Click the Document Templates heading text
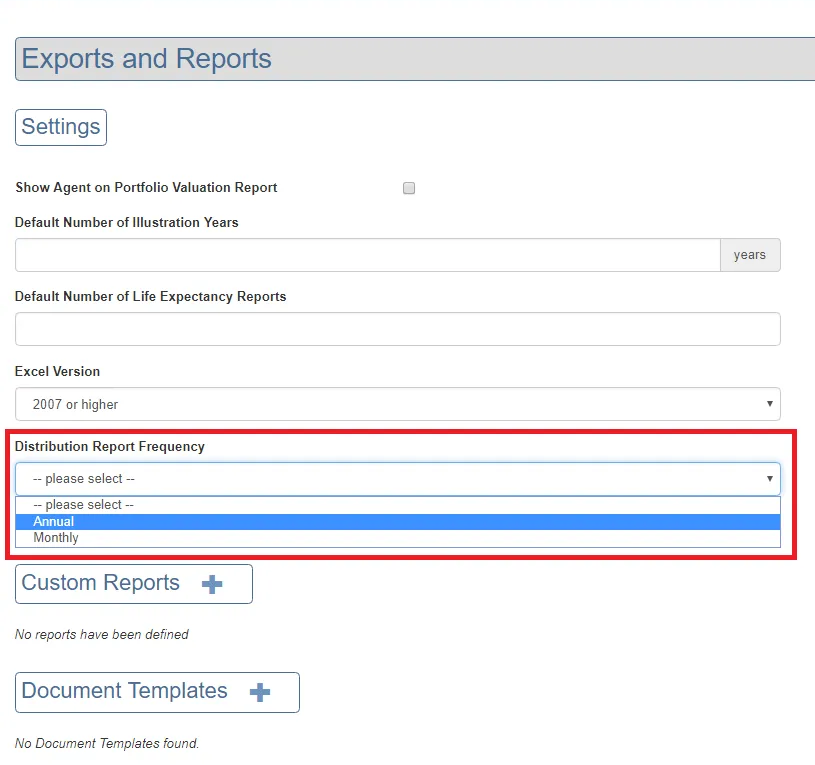The image size is (815, 765). pos(125,691)
